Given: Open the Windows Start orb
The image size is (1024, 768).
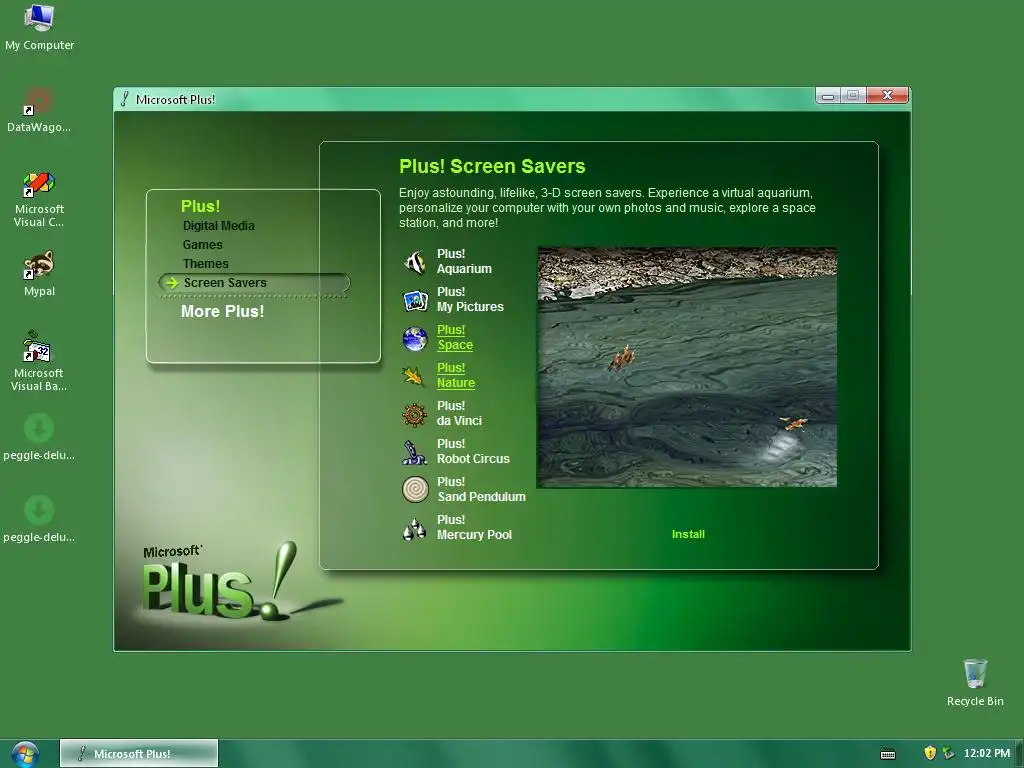Looking at the screenshot, I should pyautogui.click(x=25, y=754).
